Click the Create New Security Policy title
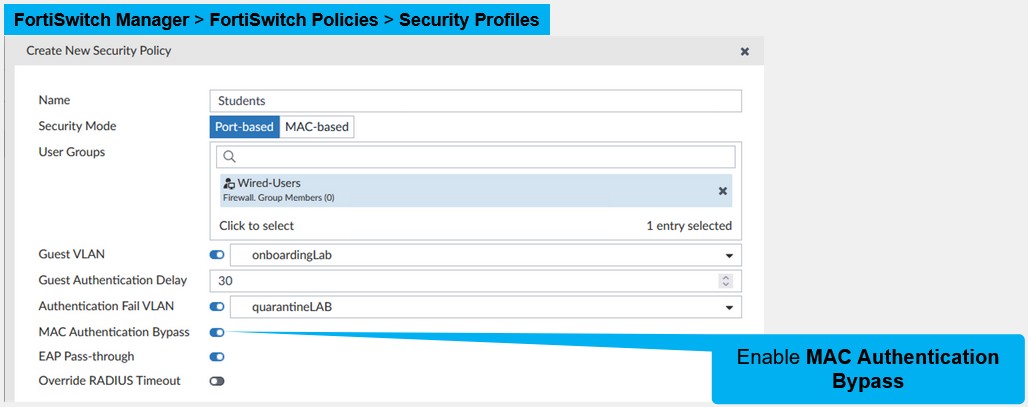Image resolution: width=1028 pixels, height=407 pixels. pos(99,50)
